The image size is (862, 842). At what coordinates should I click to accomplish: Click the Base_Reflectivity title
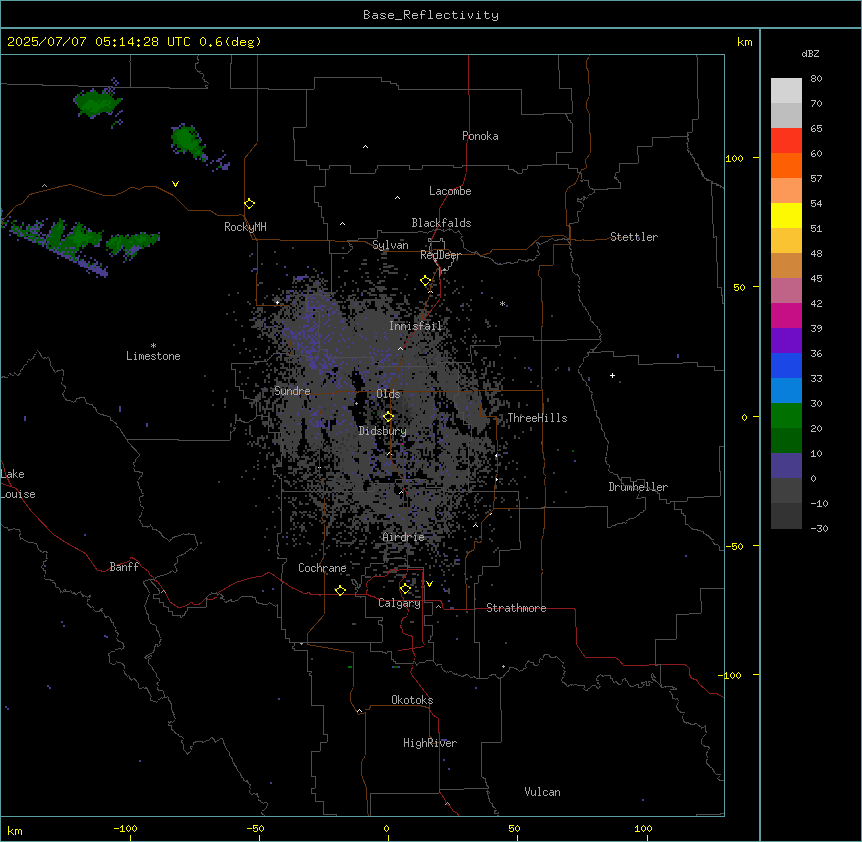[431, 15]
